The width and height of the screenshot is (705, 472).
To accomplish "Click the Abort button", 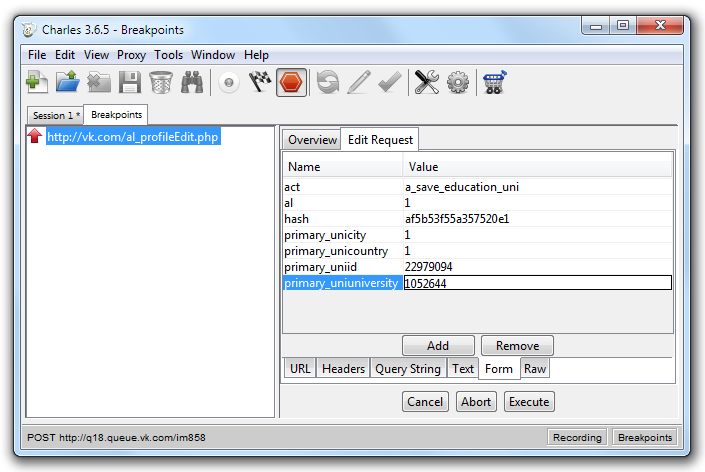I will click(476, 401).
